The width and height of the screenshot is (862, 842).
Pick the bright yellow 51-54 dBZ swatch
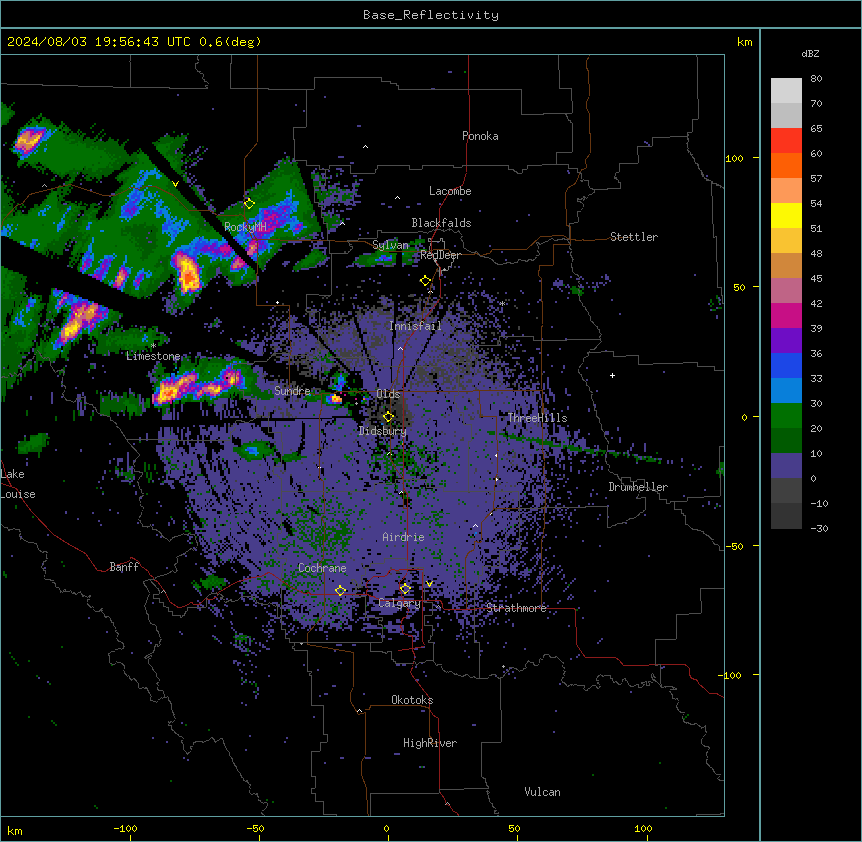coord(786,215)
